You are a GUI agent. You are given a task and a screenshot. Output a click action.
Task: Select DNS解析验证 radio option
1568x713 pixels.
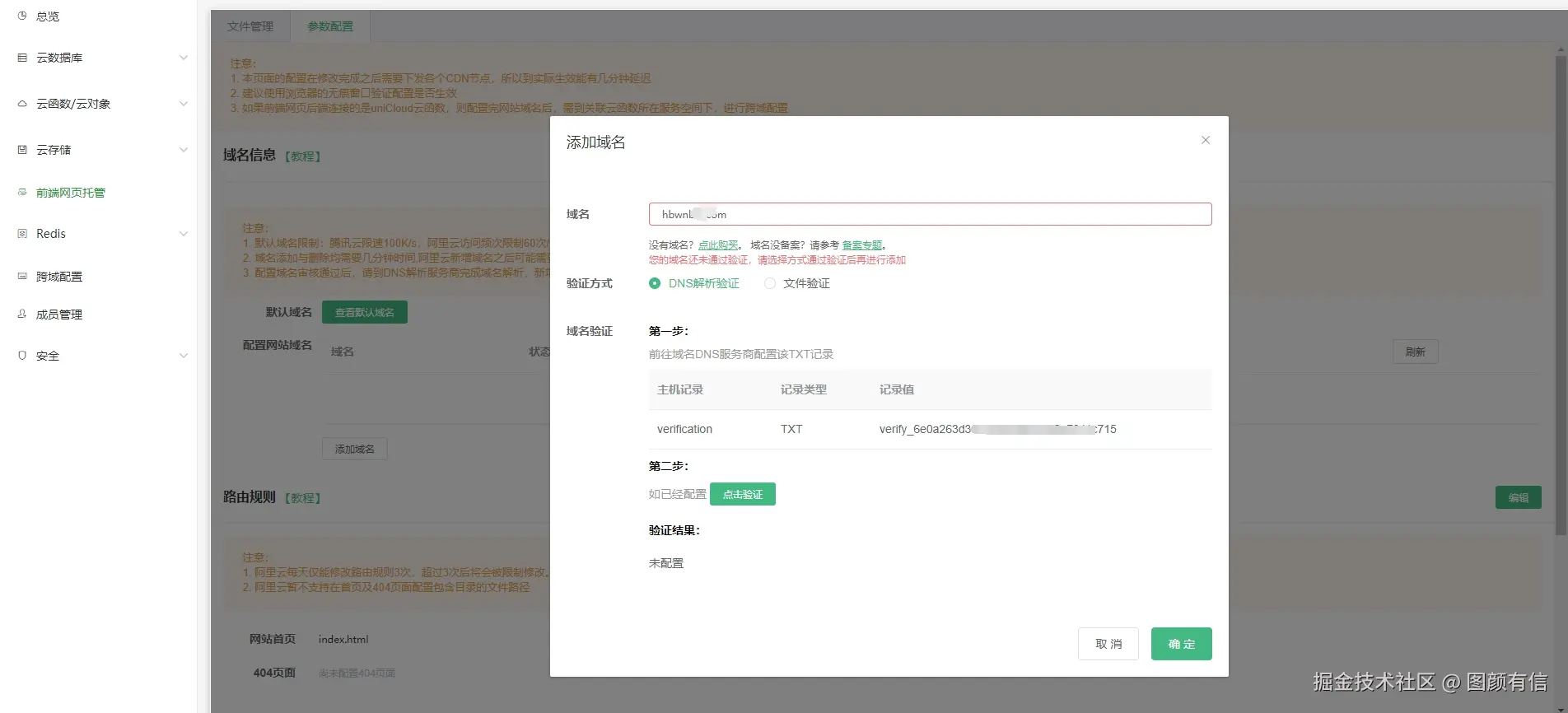[x=655, y=283]
